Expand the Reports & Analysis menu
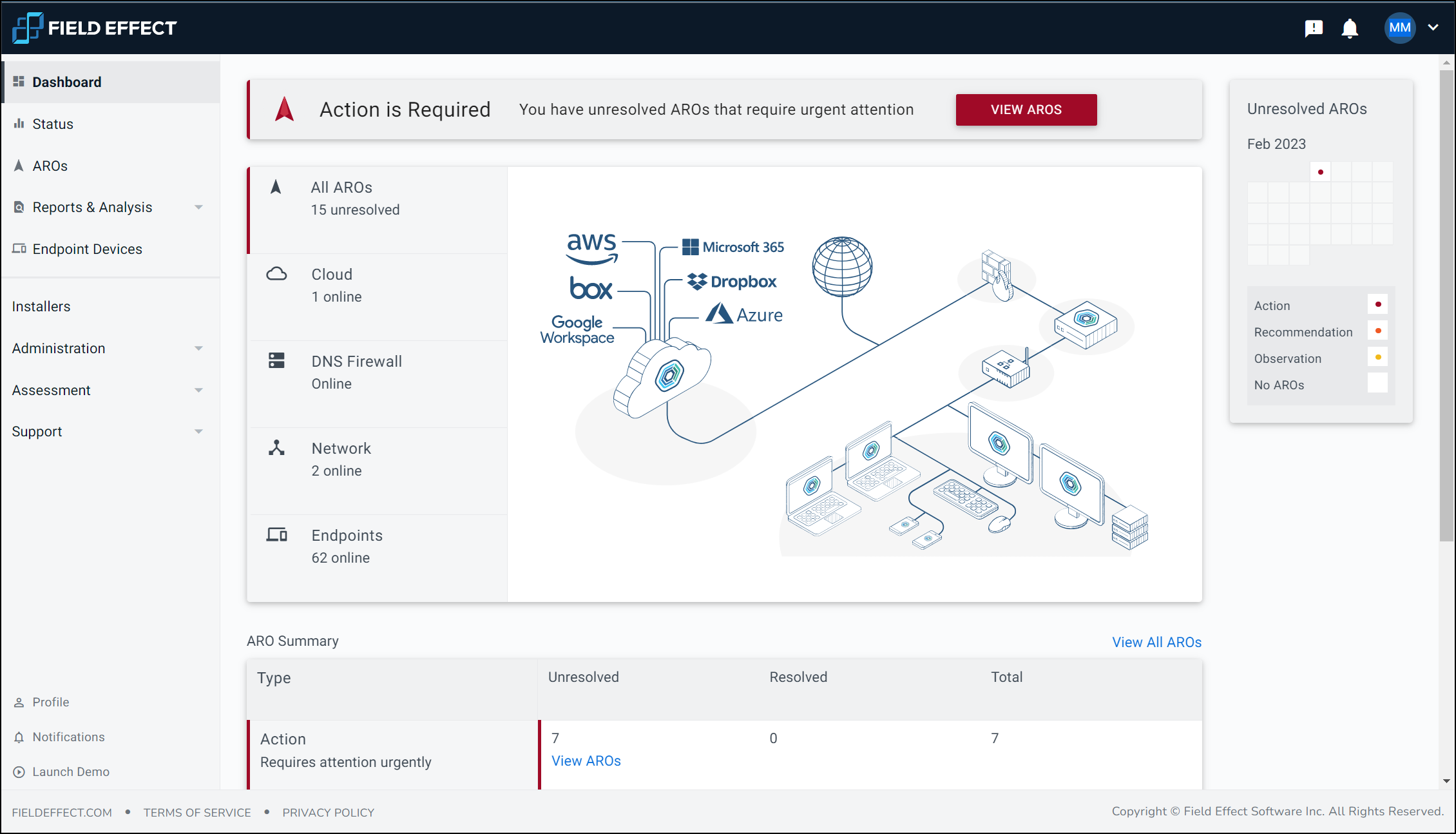Viewport: 1456px width, 834px height. [x=198, y=207]
